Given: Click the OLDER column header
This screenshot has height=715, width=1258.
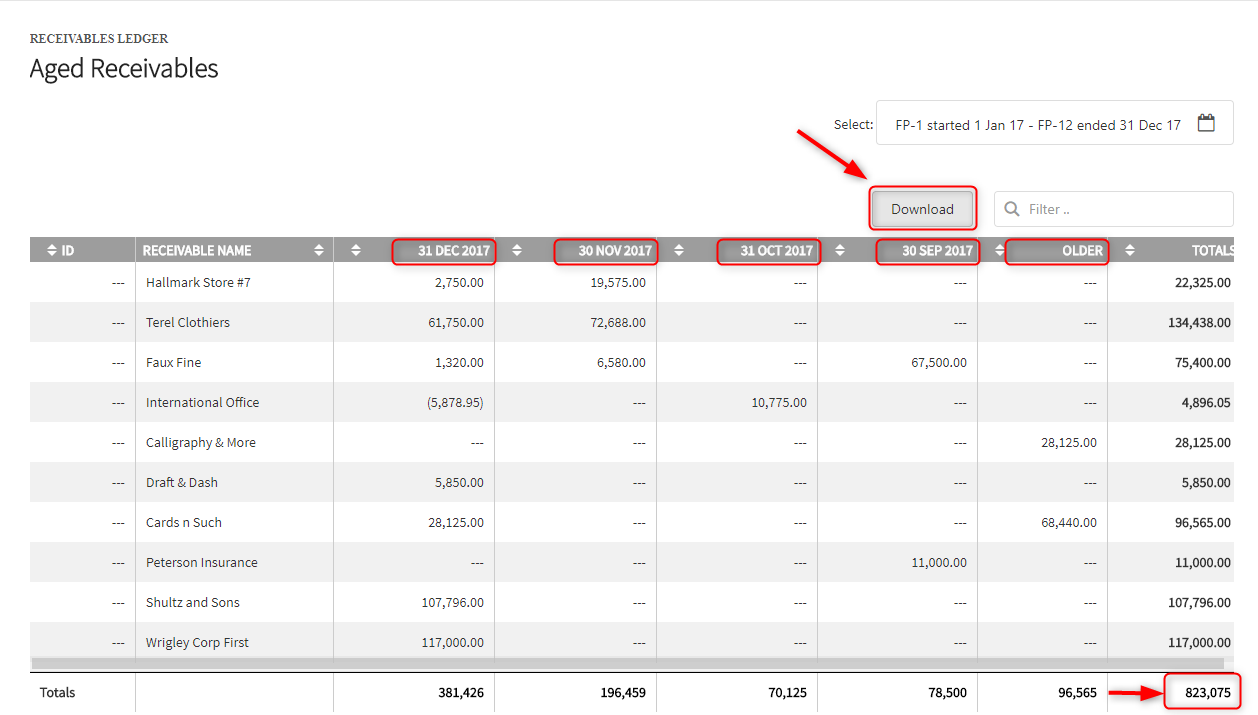Looking at the screenshot, I should click(1082, 250).
